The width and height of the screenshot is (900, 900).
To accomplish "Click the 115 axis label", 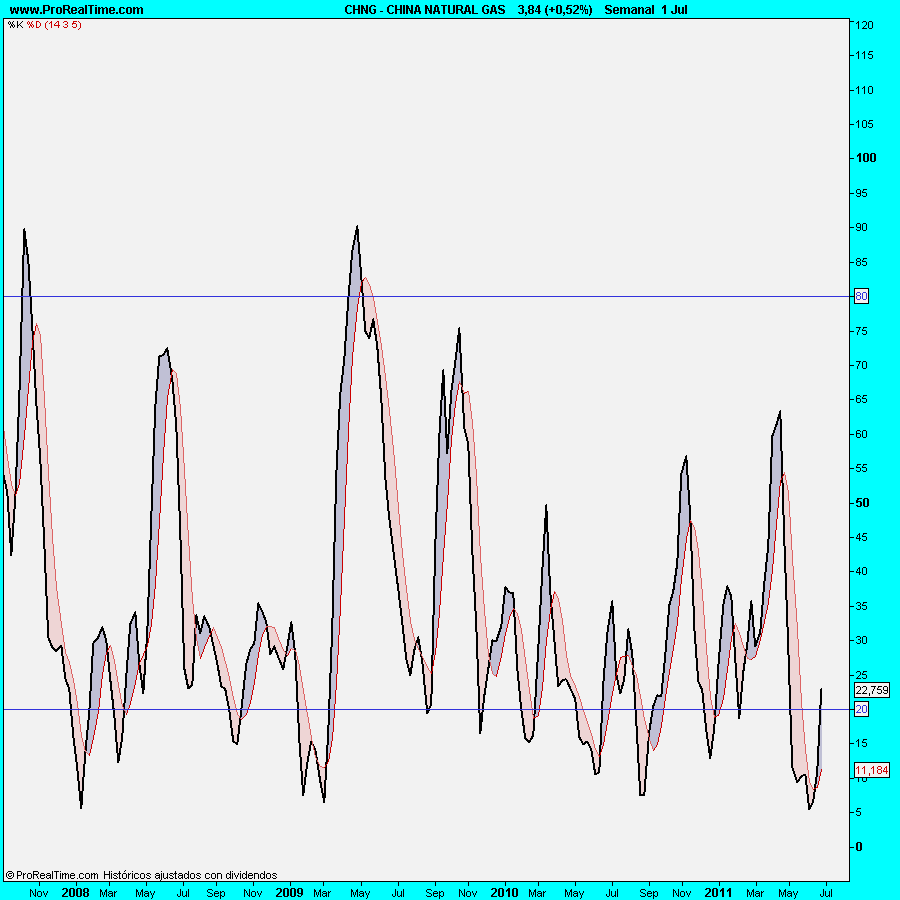I will tap(864, 55).
